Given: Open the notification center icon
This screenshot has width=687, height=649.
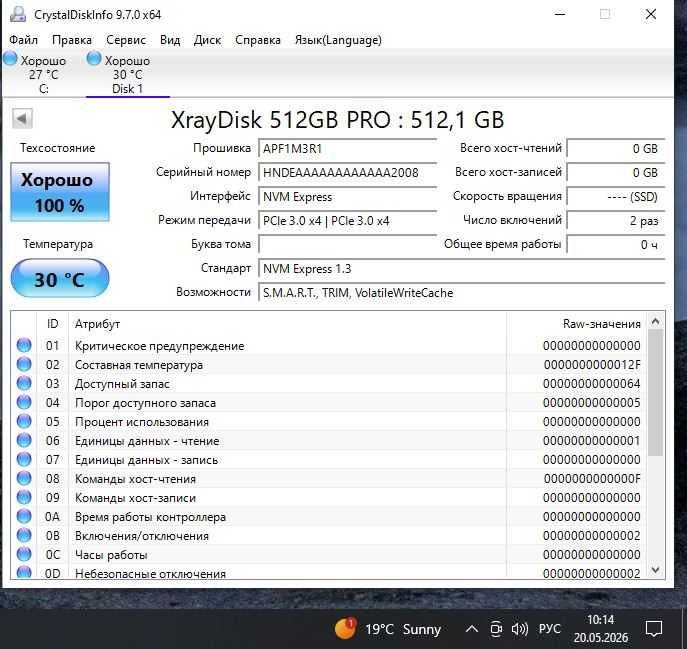Looking at the screenshot, I should coord(654,629).
